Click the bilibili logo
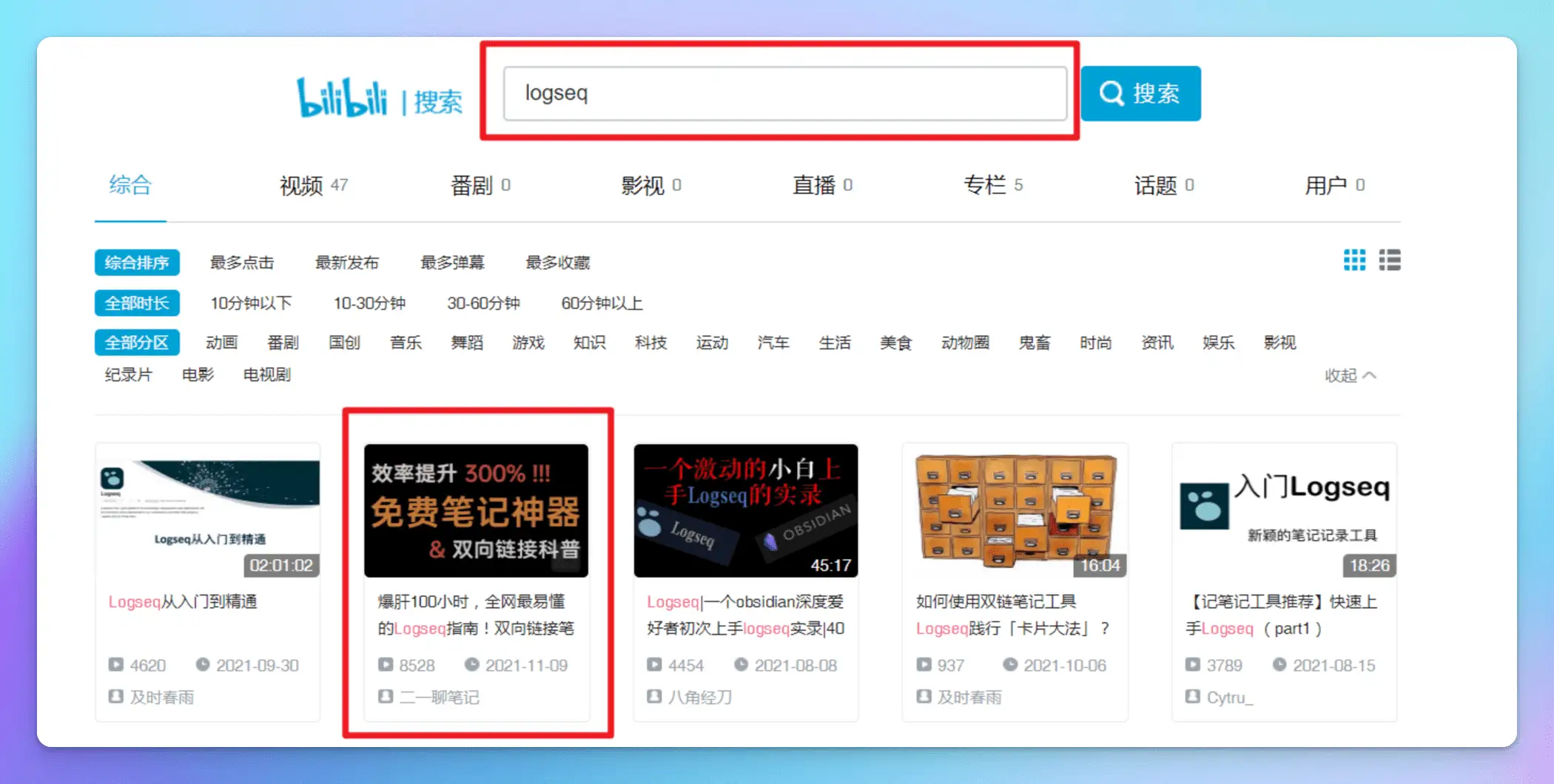Image resolution: width=1554 pixels, height=784 pixels. [342, 97]
